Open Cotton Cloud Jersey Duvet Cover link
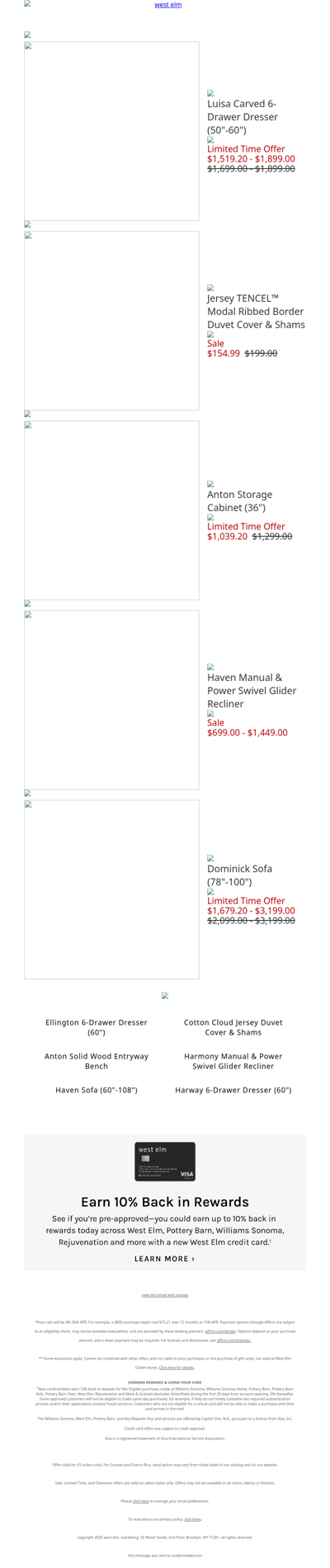The image size is (330, 1568). 233,1027
